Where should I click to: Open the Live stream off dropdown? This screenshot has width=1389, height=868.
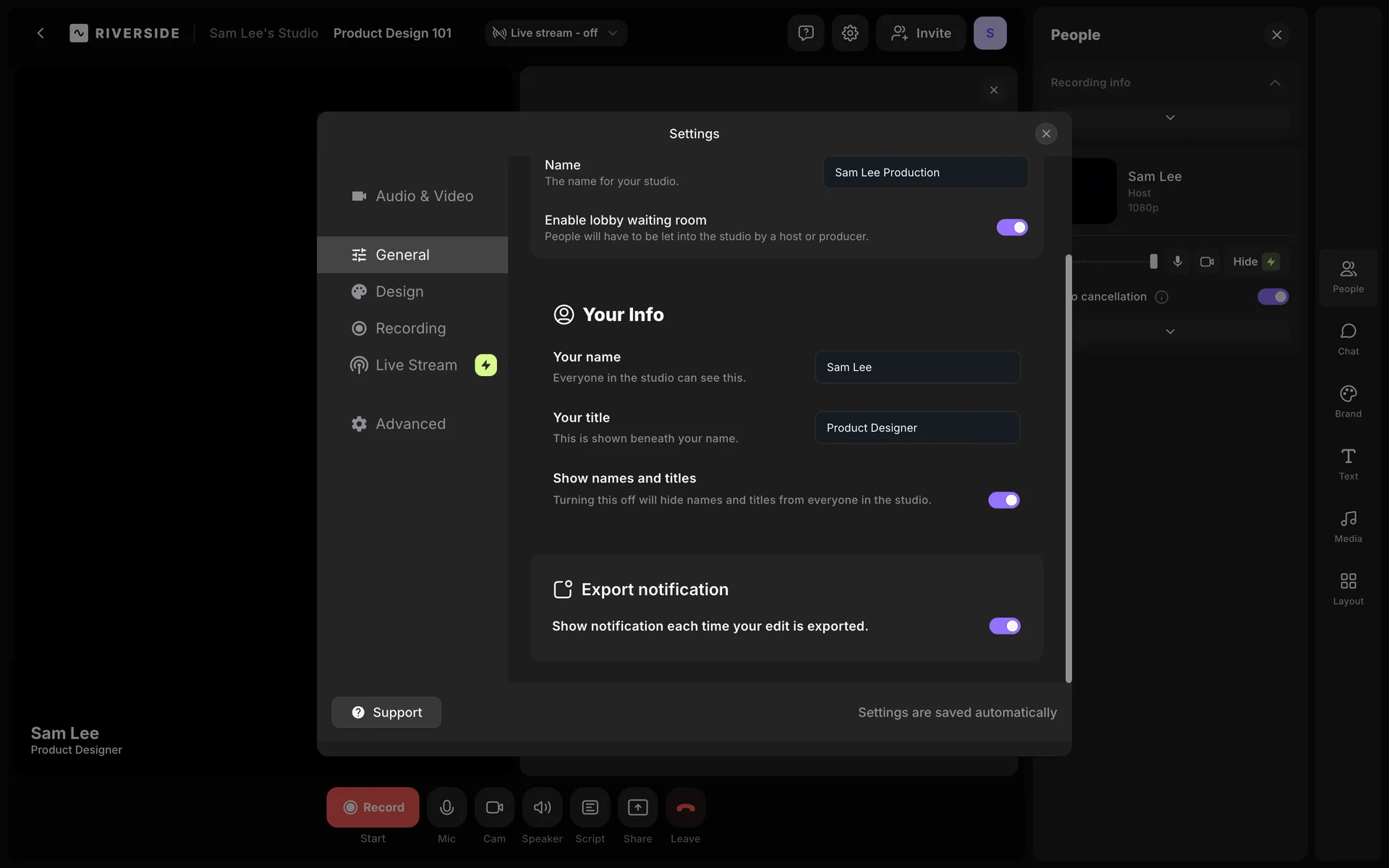click(x=555, y=33)
